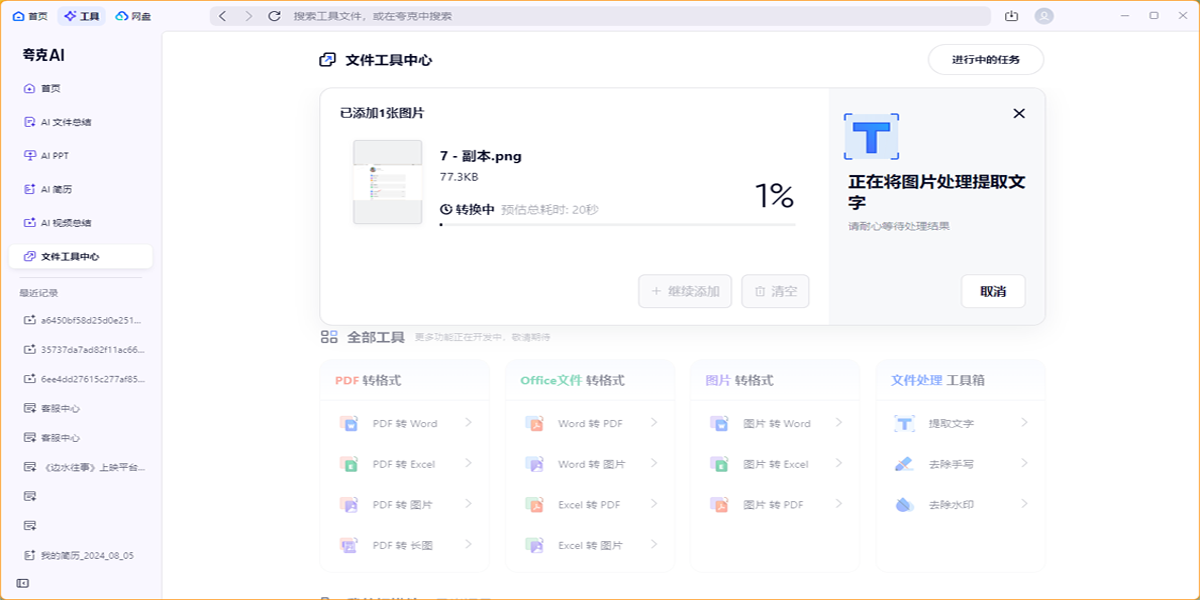This screenshot has width=1200, height=600.
Task: Open the user avatar profile
Action: [x=1044, y=16]
